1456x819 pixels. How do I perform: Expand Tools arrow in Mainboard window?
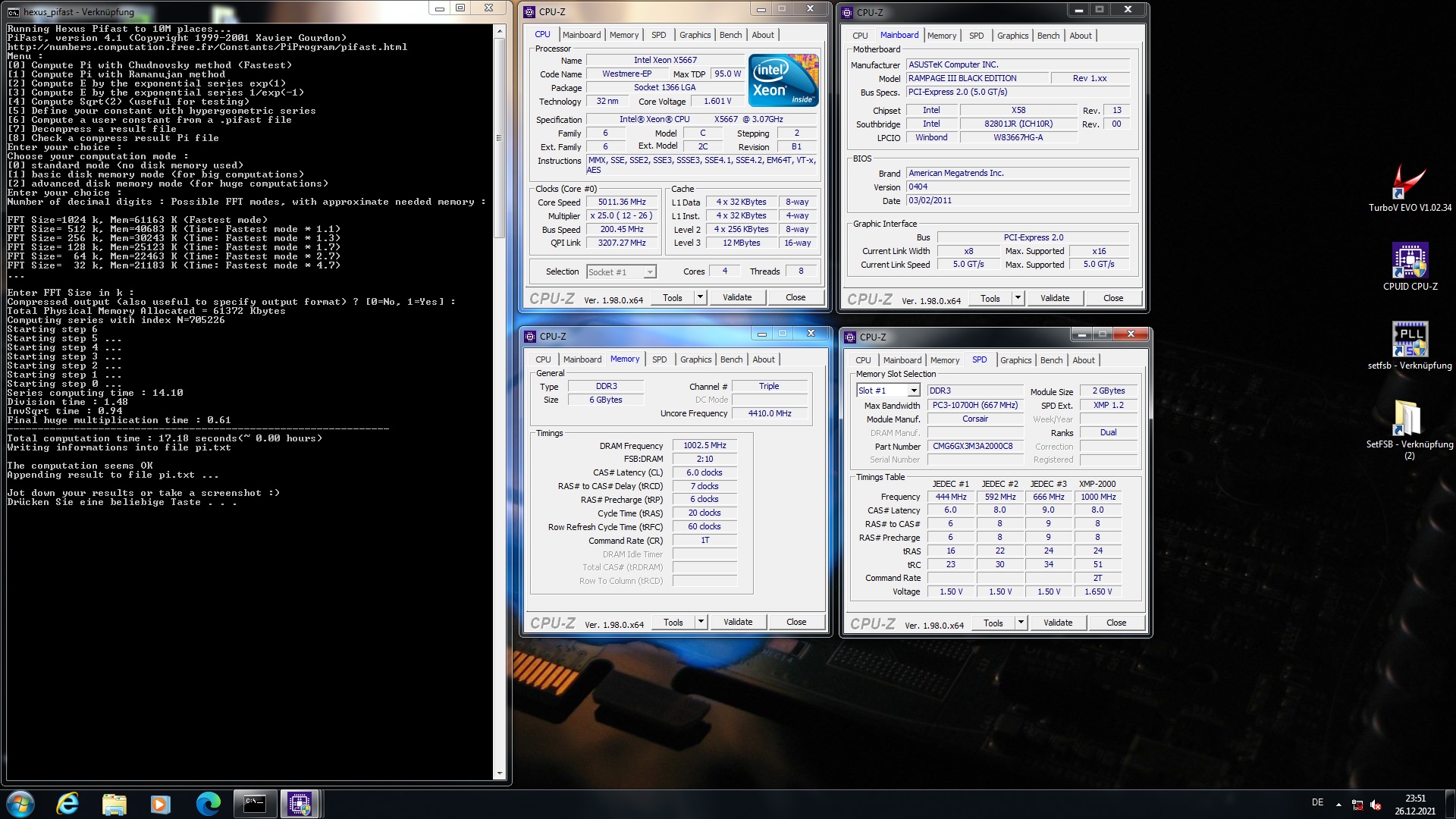click(x=1018, y=299)
